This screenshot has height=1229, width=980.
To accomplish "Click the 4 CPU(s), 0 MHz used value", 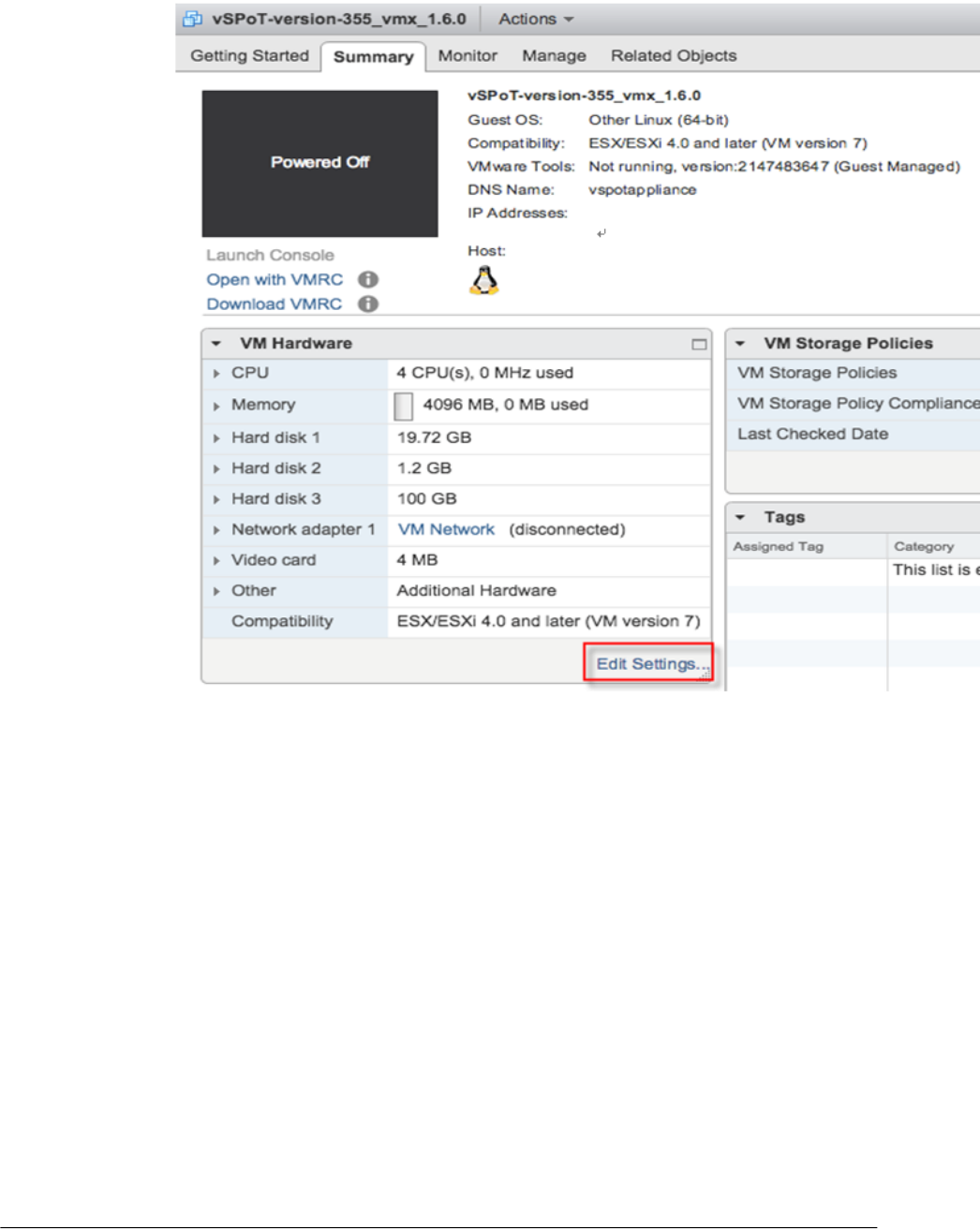I will tap(484, 373).
